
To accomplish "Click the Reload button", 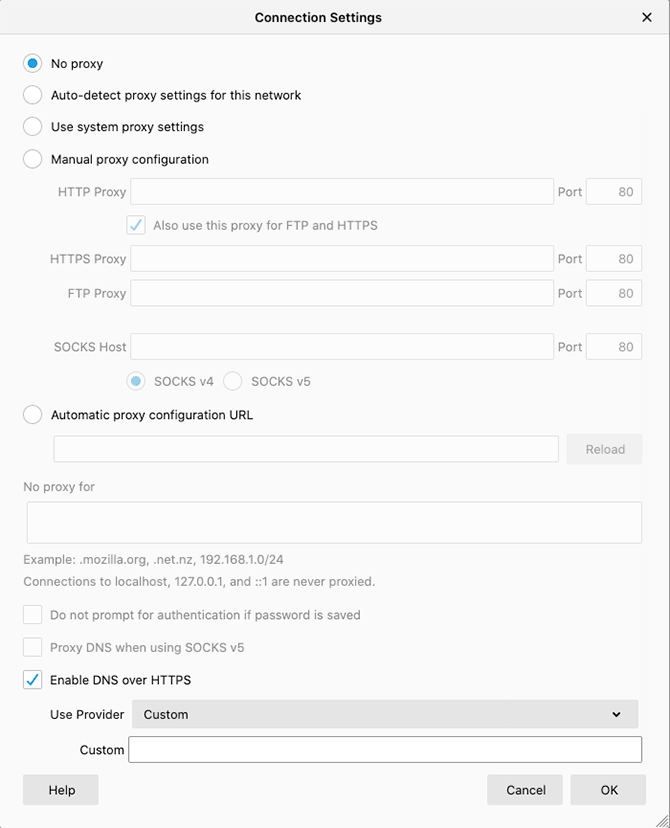I will pyautogui.click(x=605, y=449).
